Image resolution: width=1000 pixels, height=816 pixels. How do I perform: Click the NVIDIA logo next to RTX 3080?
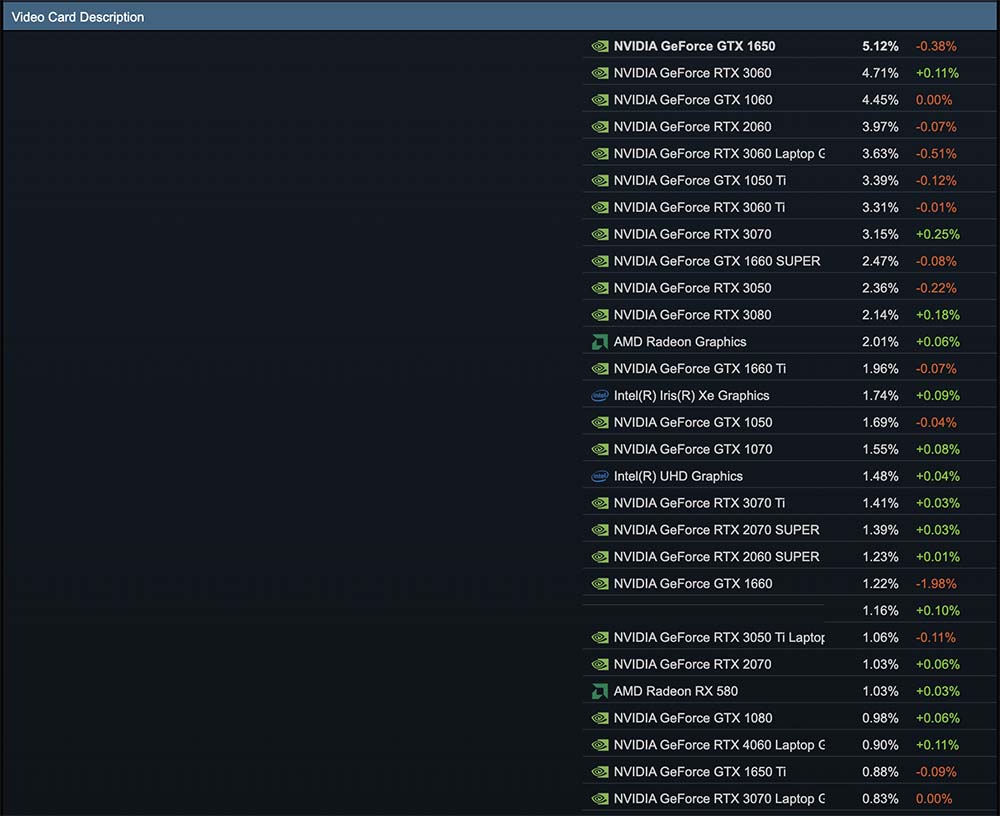click(x=600, y=315)
